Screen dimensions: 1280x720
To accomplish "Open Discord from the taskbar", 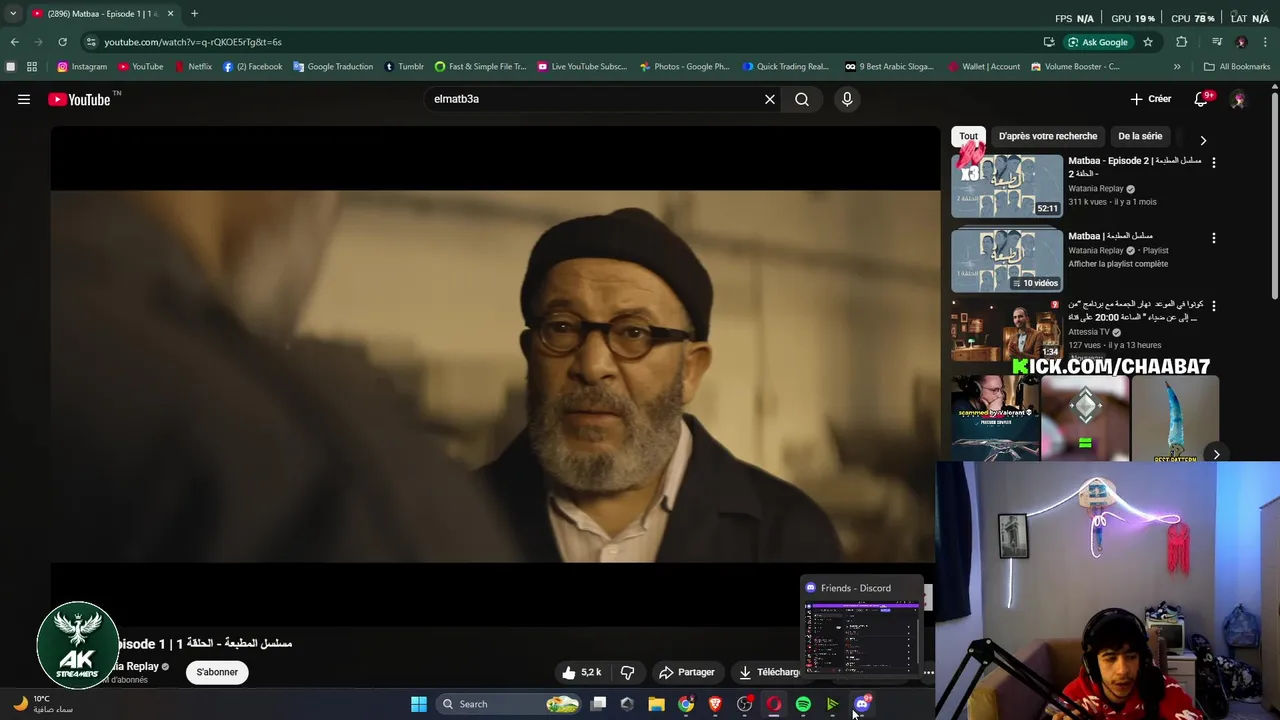I will (x=862, y=704).
